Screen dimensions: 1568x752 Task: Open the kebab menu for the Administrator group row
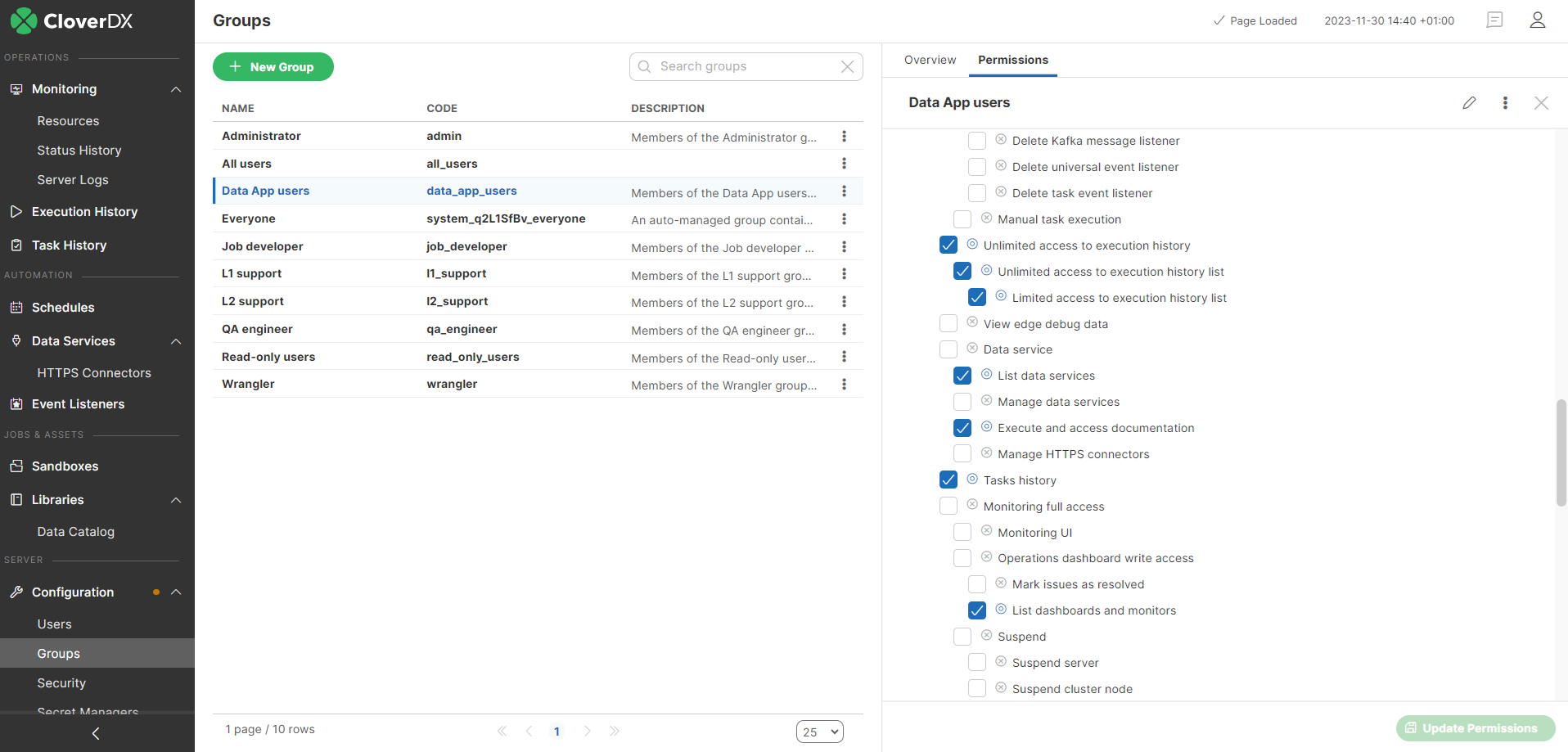[844, 136]
